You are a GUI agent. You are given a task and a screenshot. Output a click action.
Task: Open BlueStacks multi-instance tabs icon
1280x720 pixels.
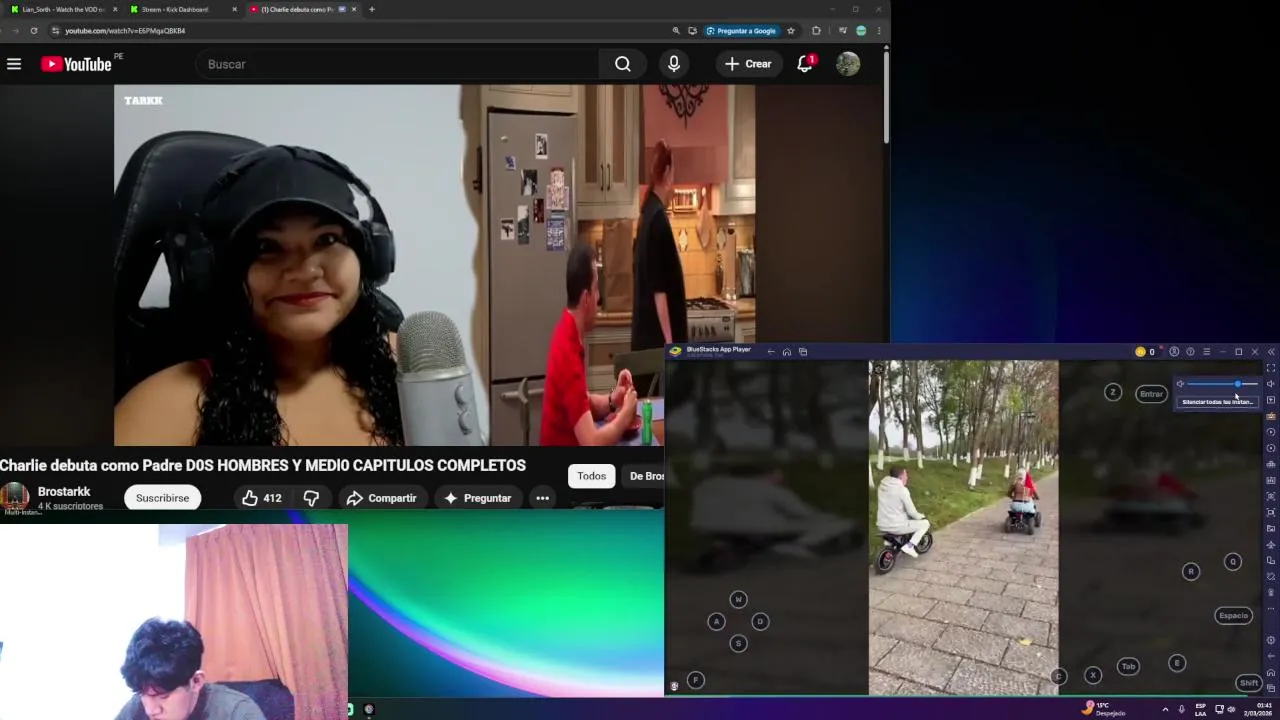point(802,351)
